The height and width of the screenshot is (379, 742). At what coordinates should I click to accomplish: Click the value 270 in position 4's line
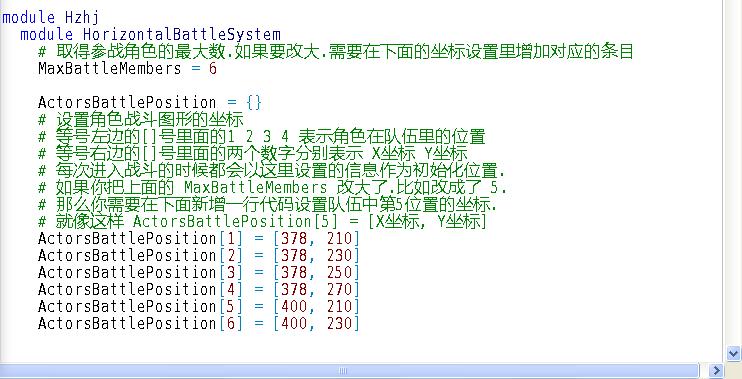(x=339, y=289)
